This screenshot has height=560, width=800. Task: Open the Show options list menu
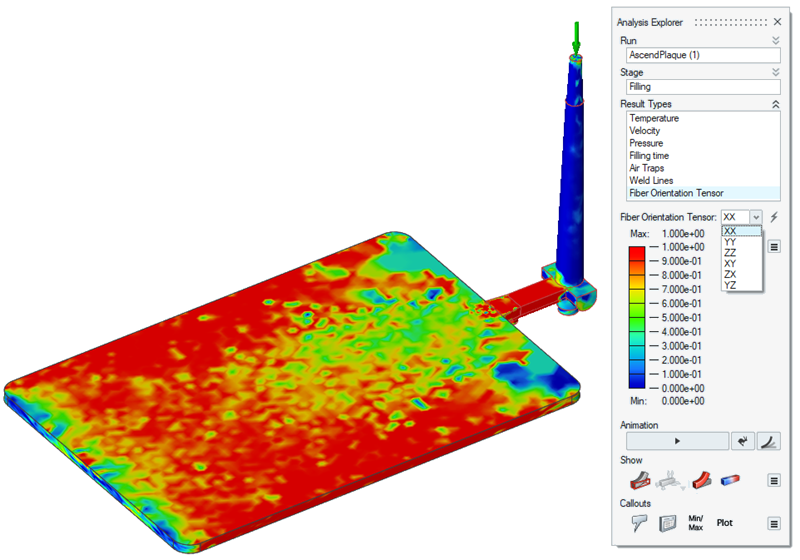(x=773, y=481)
